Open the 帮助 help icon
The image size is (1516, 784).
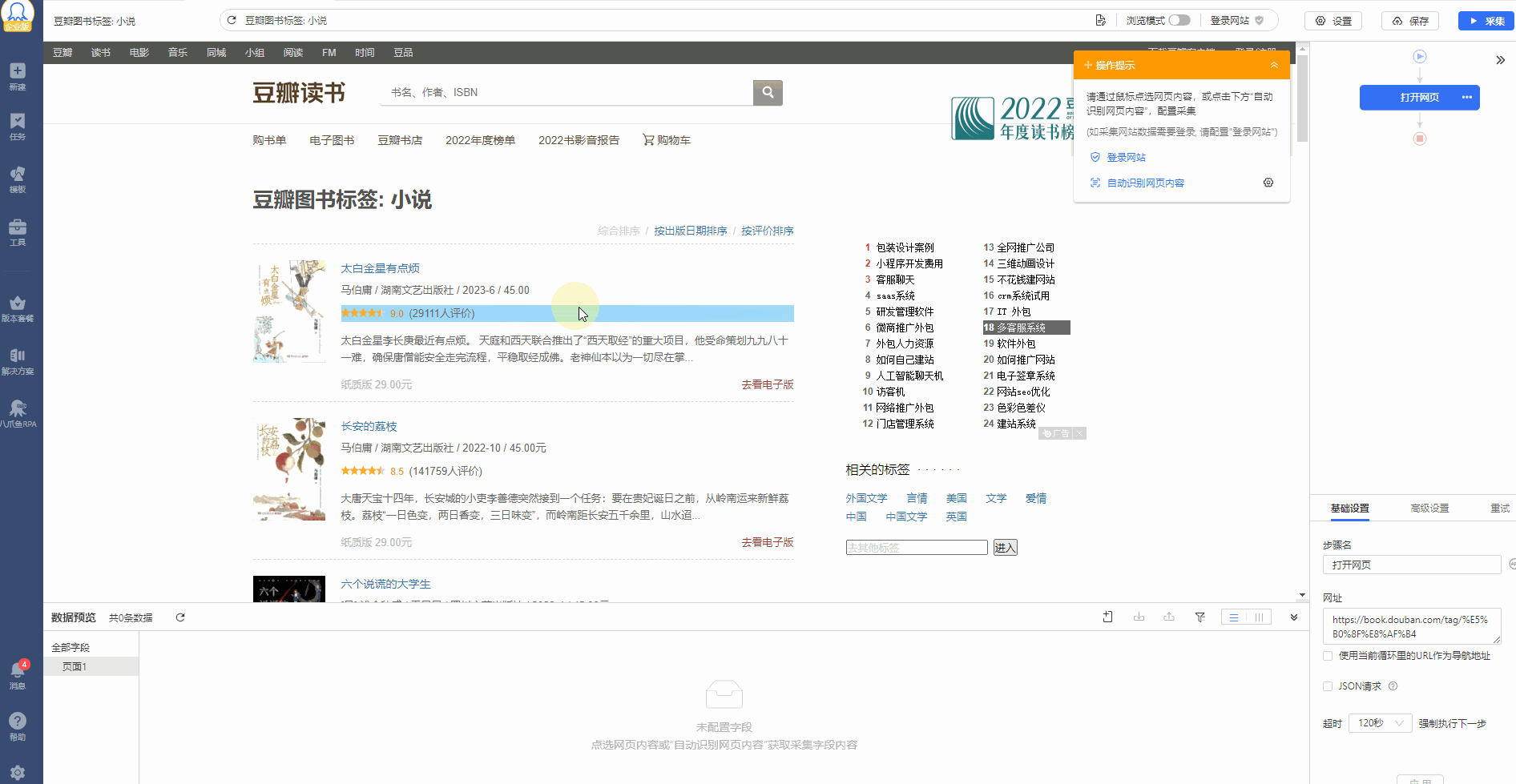(18, 726)
